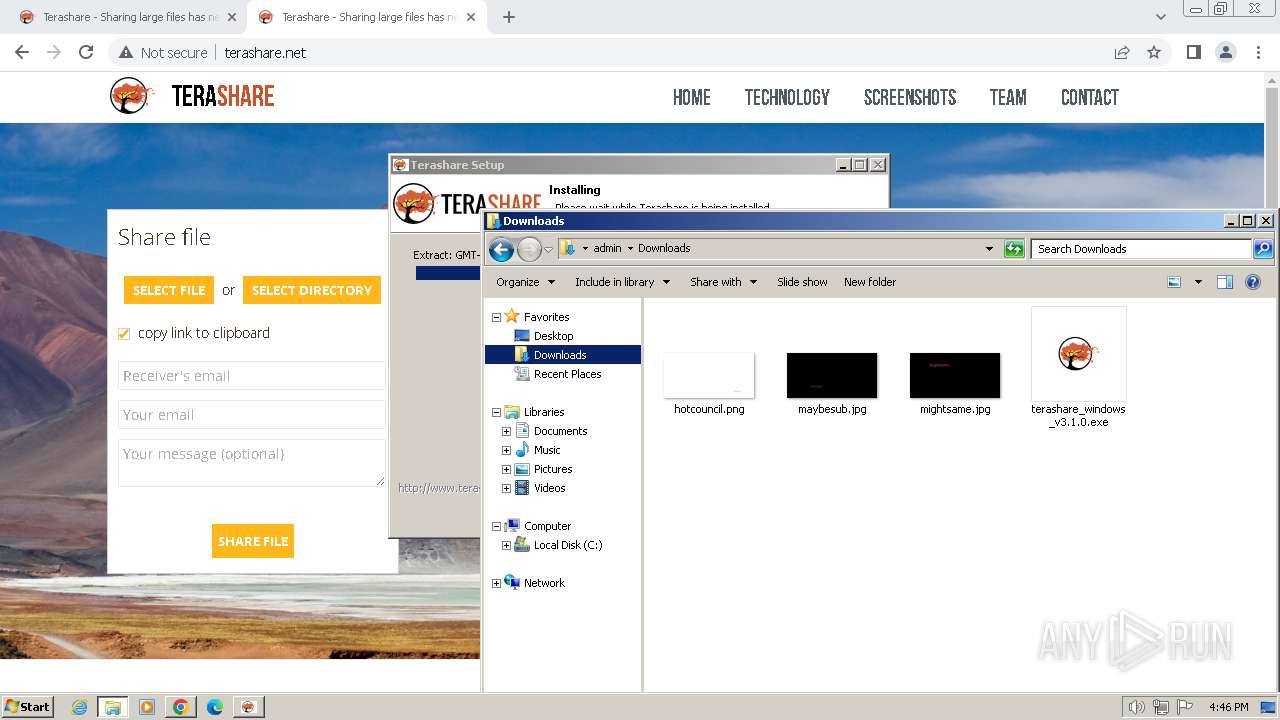Click the Your email field

point(252,415)
